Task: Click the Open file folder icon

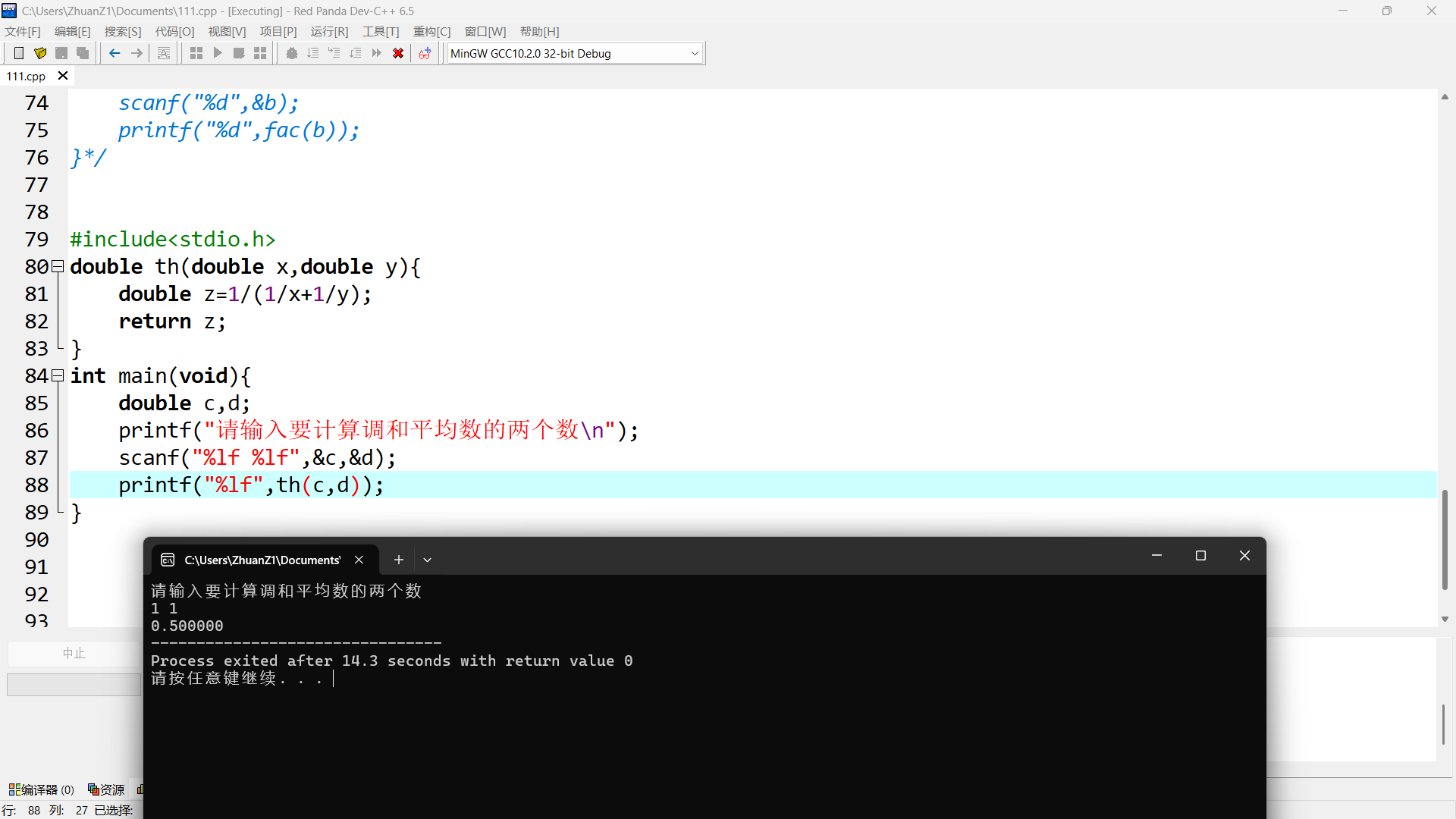Action: point(40,53)
